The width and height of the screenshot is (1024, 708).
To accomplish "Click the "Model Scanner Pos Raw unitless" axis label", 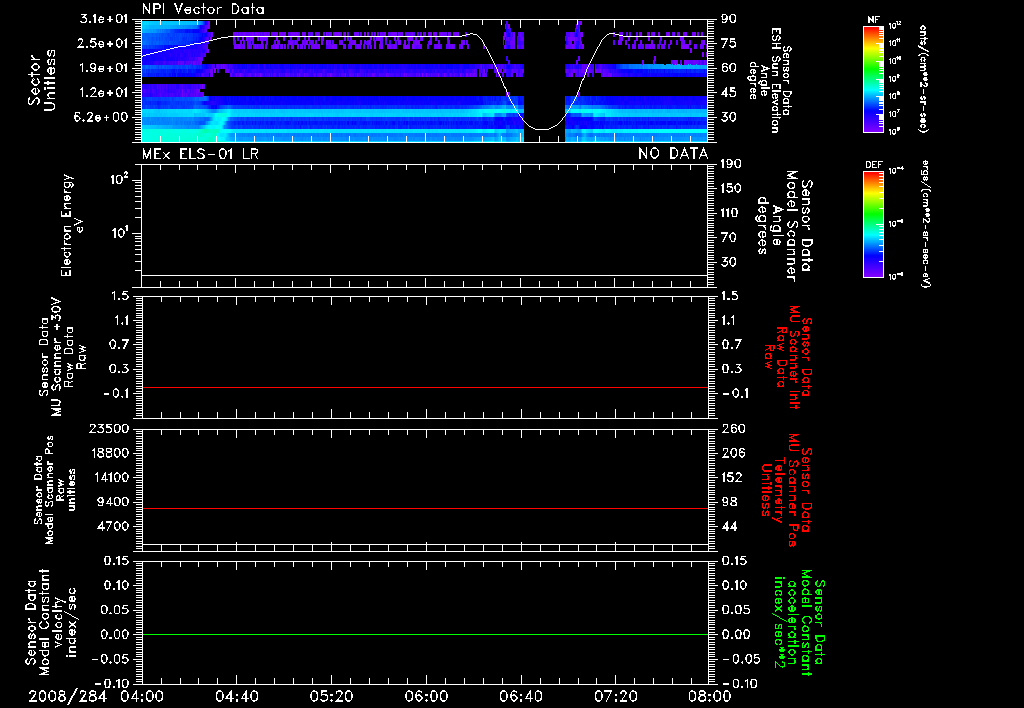I will pyautogui.click(x=55, y=490).
